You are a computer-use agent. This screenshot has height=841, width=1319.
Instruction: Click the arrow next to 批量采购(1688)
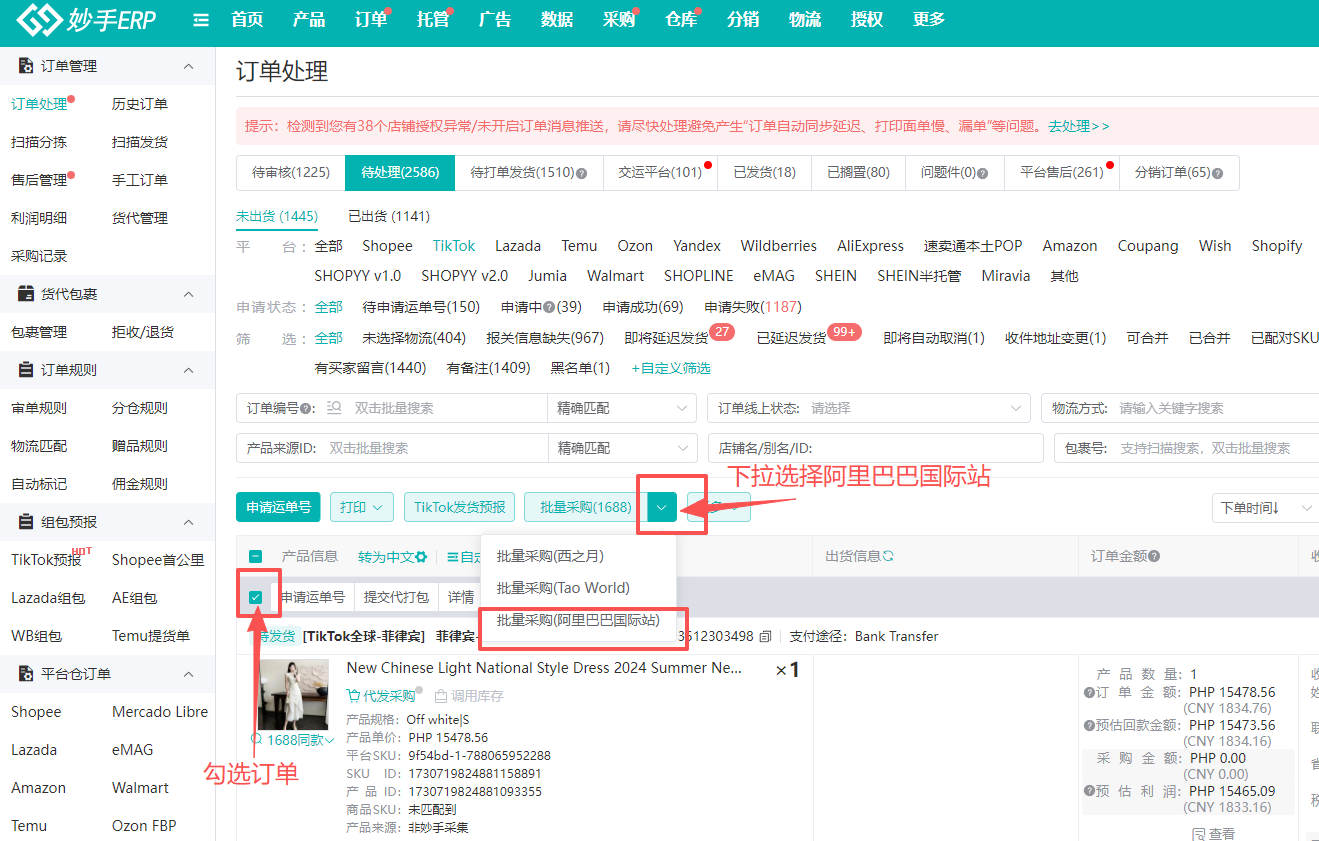(x=662, y=507)
